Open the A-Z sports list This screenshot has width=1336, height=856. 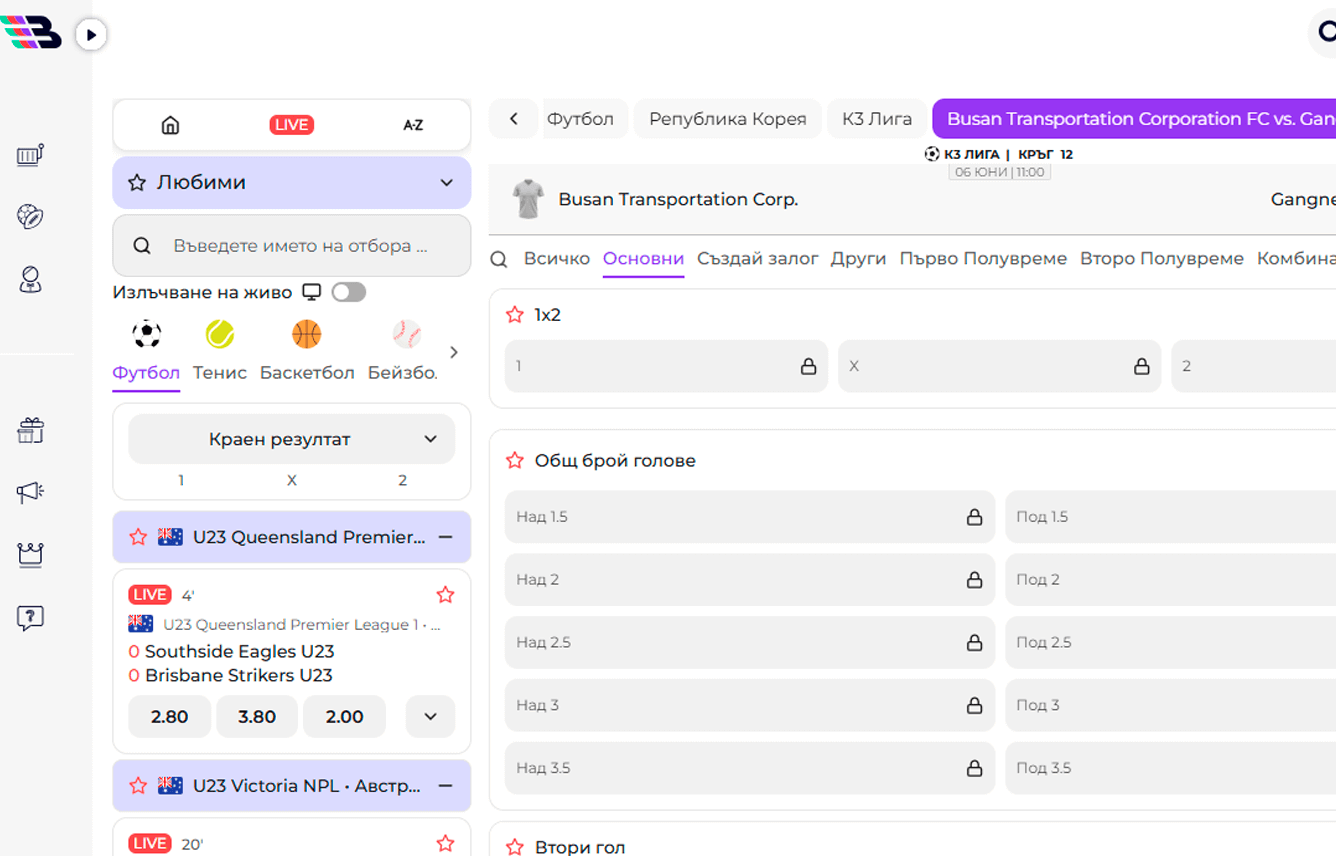[413, 125]
